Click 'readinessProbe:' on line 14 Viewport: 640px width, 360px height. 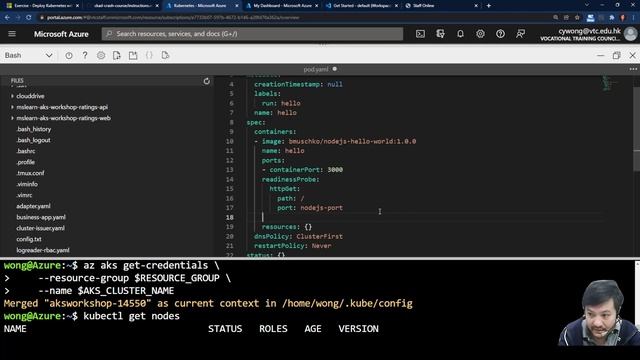click(x=291, y=180)
